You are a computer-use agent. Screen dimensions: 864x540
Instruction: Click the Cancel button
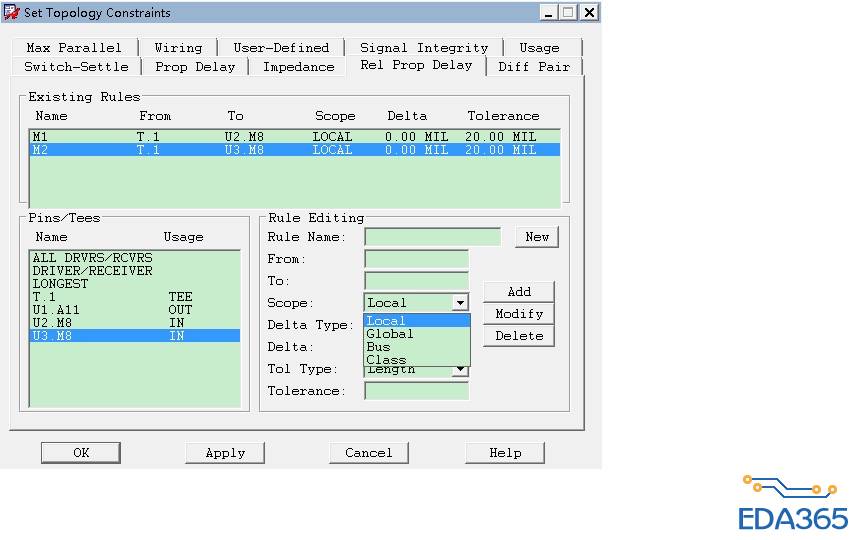[x=369, y=453]
